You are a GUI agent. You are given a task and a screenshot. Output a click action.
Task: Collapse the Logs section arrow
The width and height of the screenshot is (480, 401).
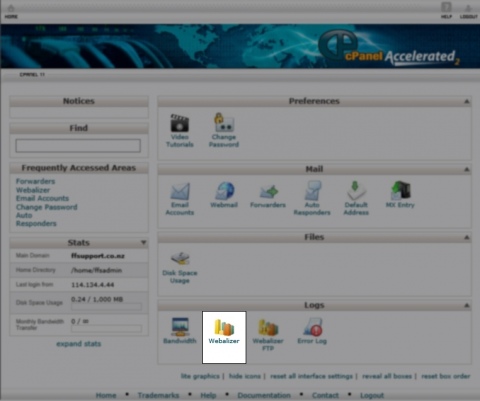(467, 305)
